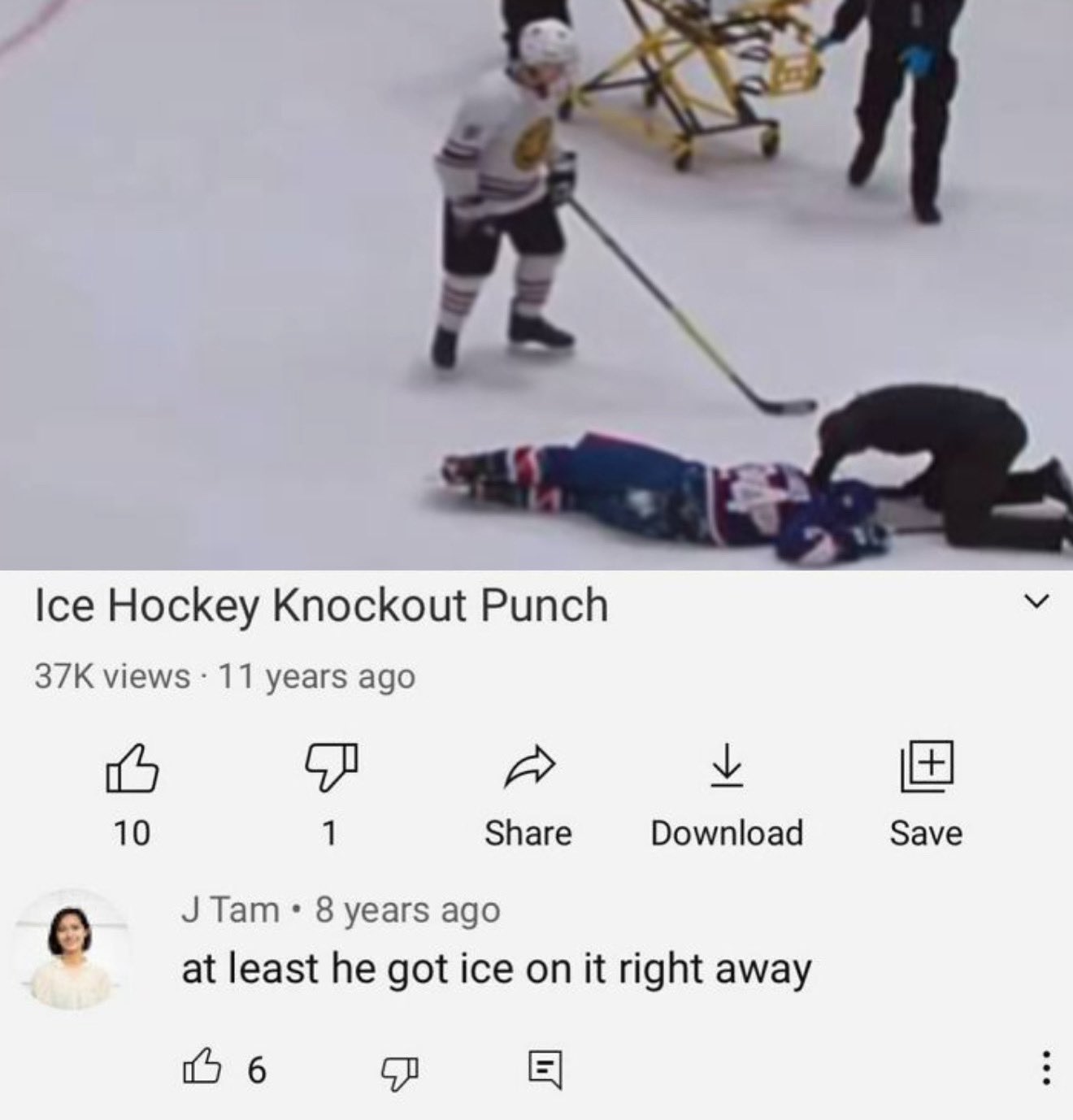Tap the video player frame
Screen dimensions: 1073x1120
[x=536, y=284]
